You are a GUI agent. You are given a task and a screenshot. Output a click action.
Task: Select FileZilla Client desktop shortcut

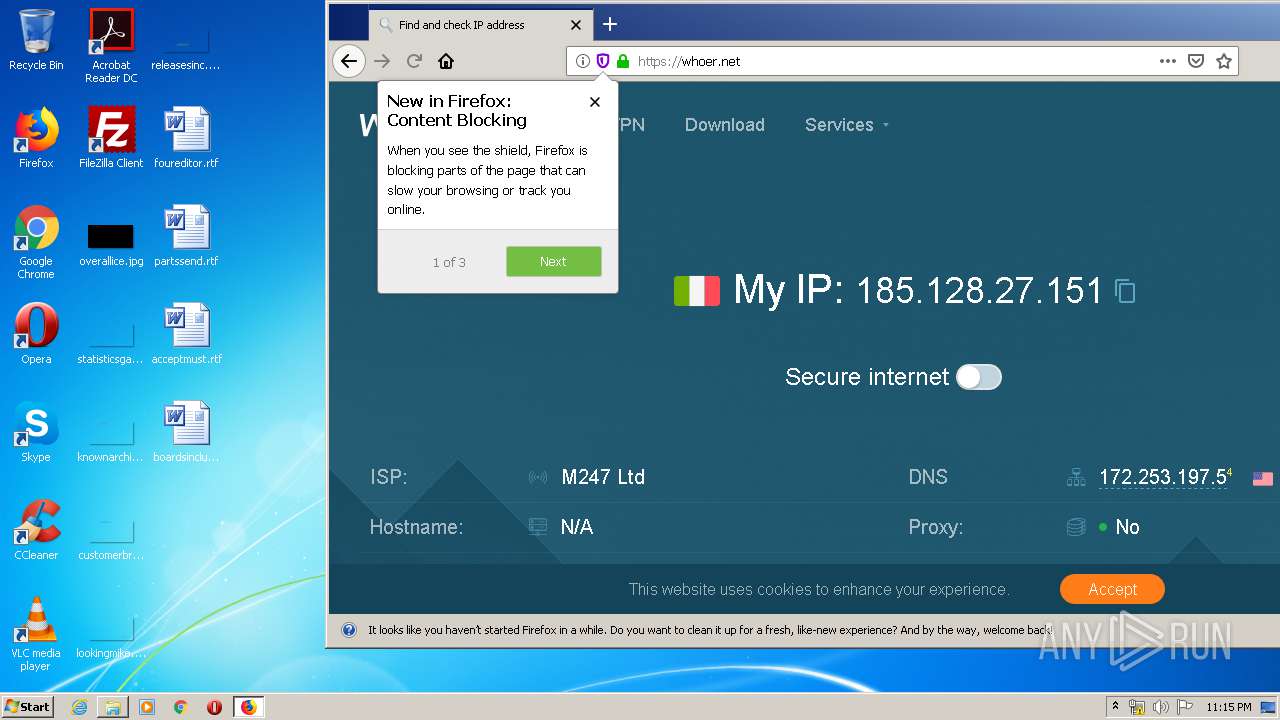click(x=111, y=138)
